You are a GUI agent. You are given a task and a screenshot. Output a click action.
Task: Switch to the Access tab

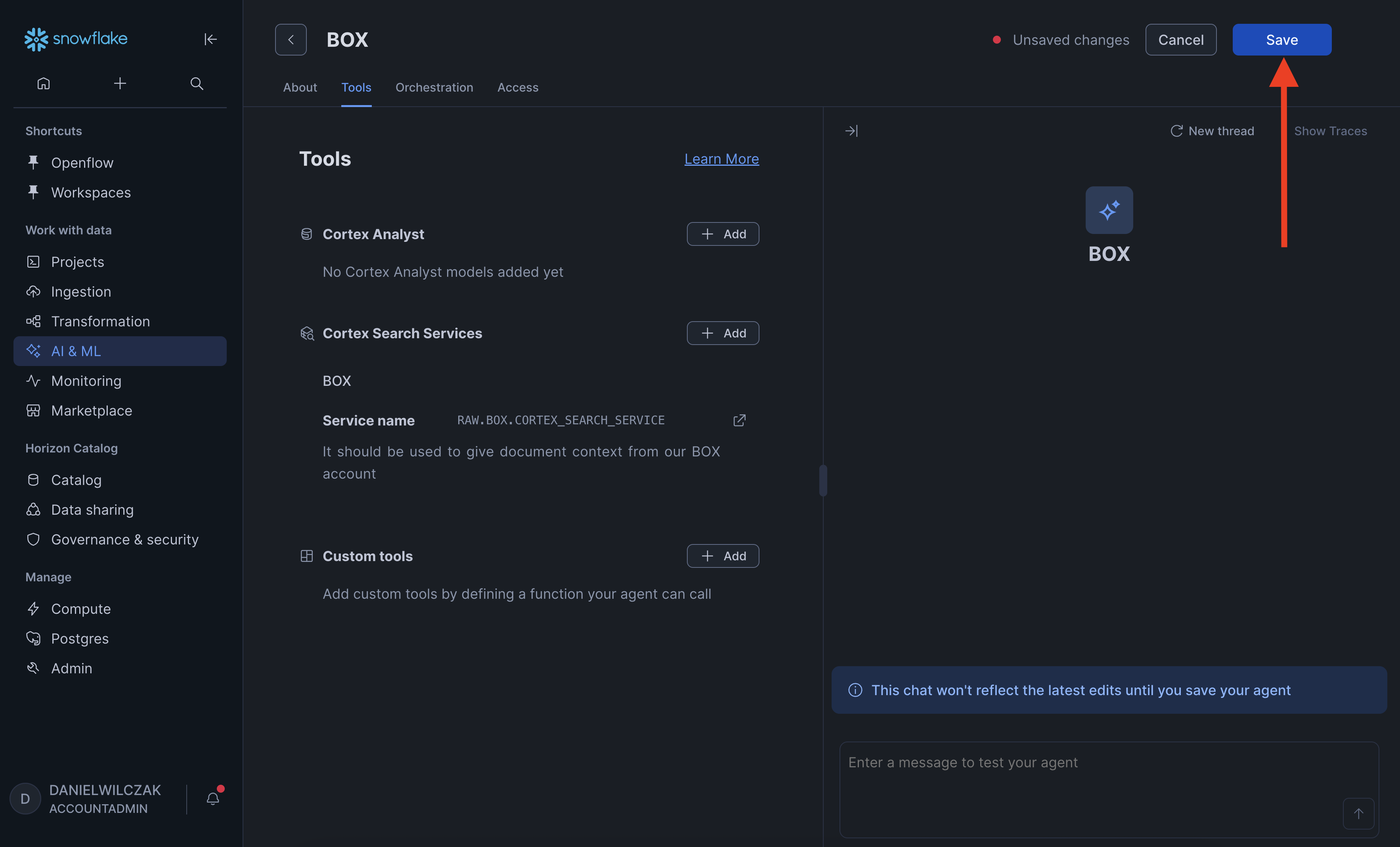(518, 88)
